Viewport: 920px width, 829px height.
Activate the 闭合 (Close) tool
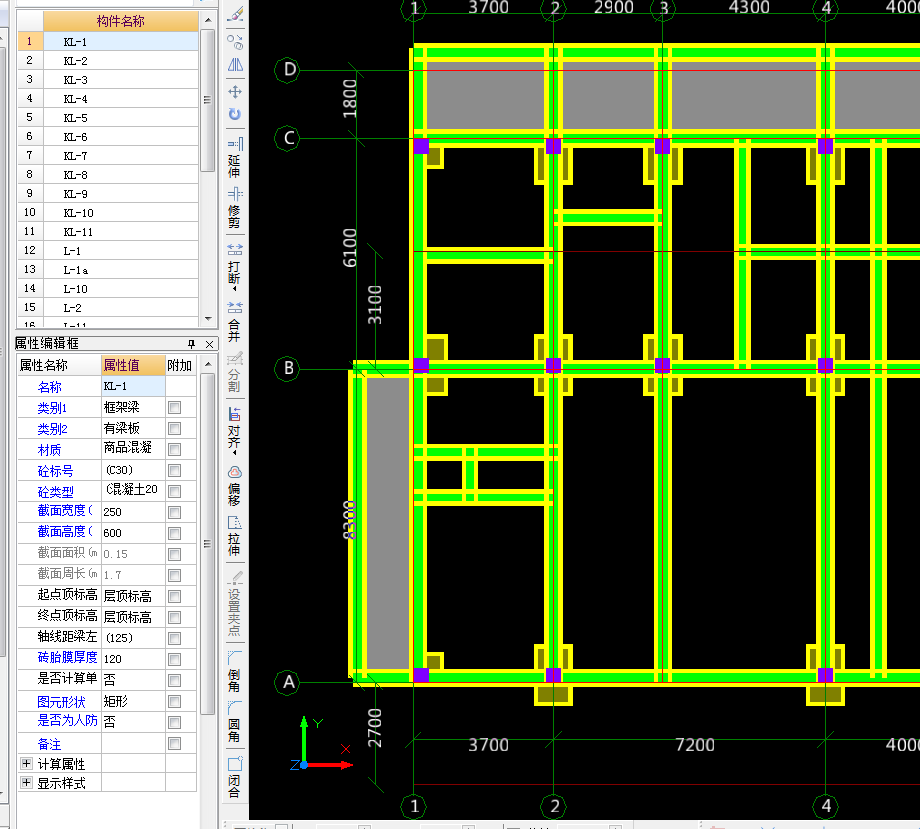click(235, 777)
